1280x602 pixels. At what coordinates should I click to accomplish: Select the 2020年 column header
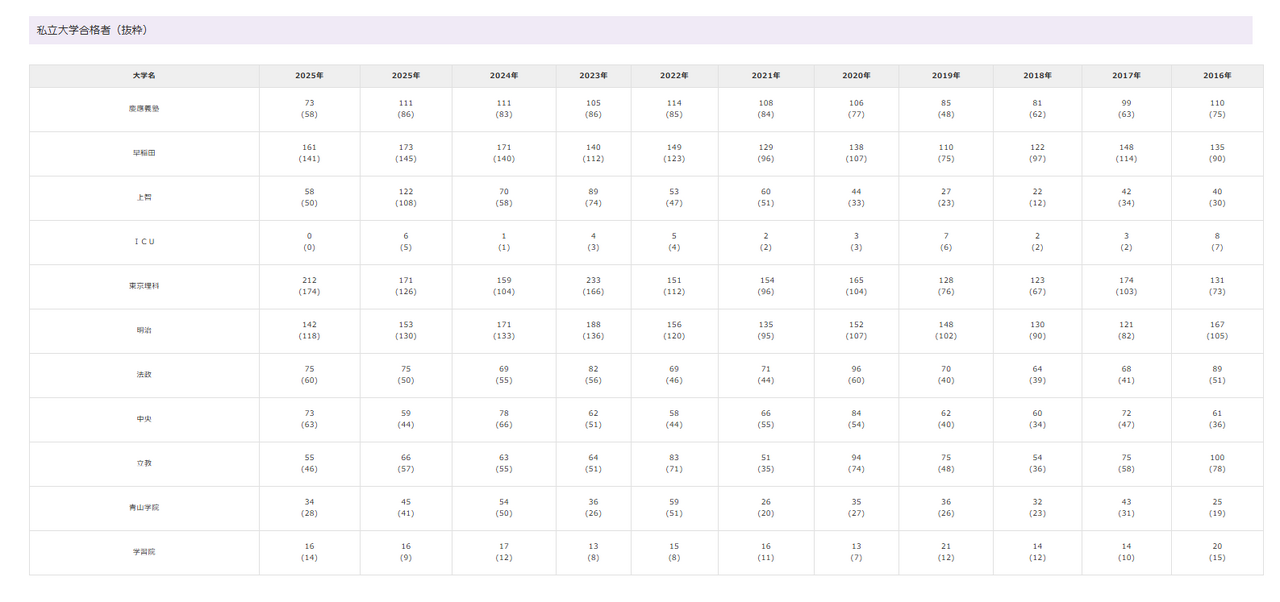tap(856, 76)
